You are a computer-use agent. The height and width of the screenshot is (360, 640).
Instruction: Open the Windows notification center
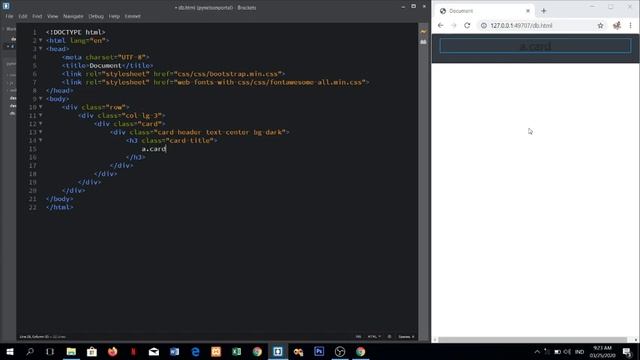627,351
